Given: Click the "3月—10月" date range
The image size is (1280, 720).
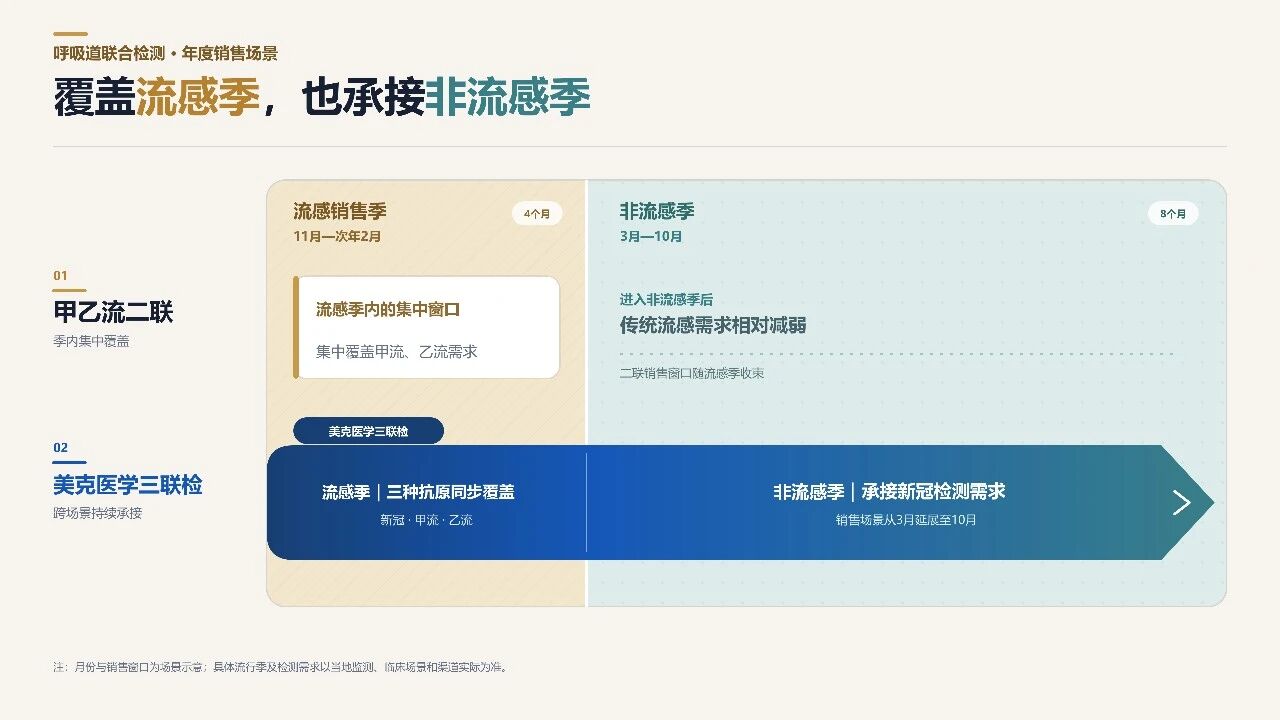Looking at the screenshot, I should click(x=651, y=237).
